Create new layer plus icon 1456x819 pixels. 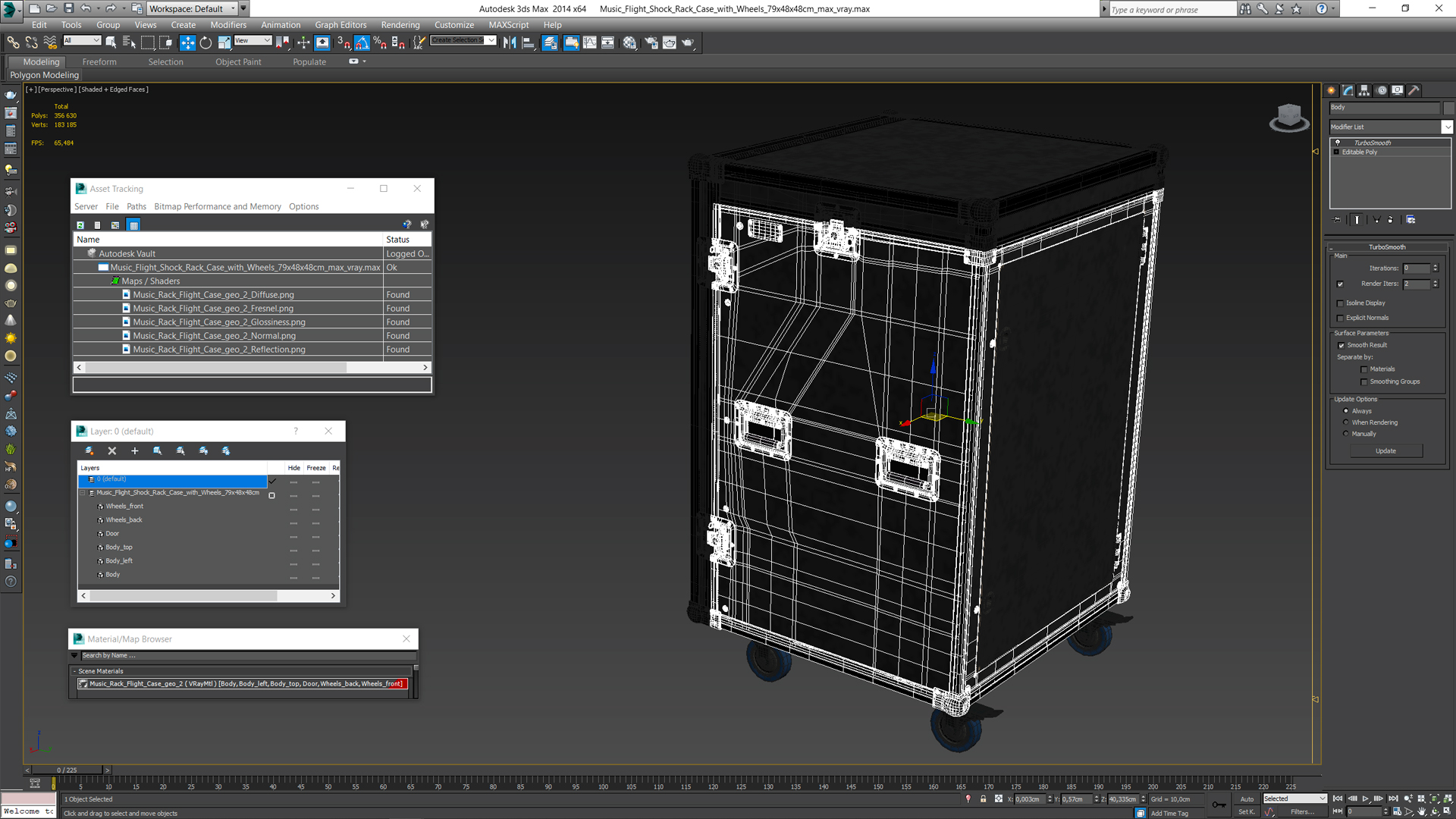point(135,450)
